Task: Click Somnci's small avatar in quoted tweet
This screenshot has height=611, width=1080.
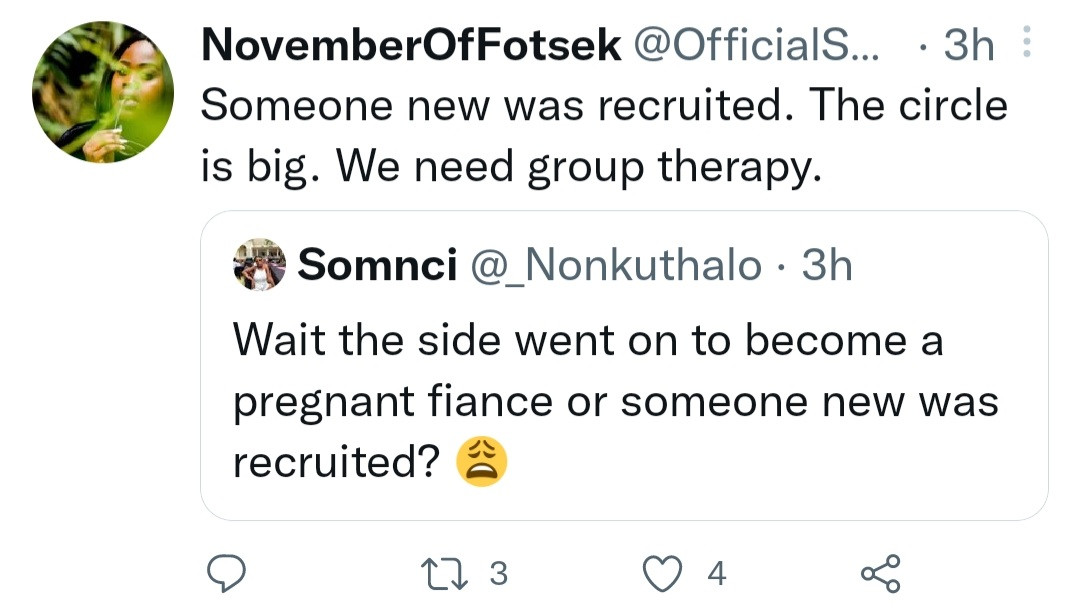Action: (259, 265)
